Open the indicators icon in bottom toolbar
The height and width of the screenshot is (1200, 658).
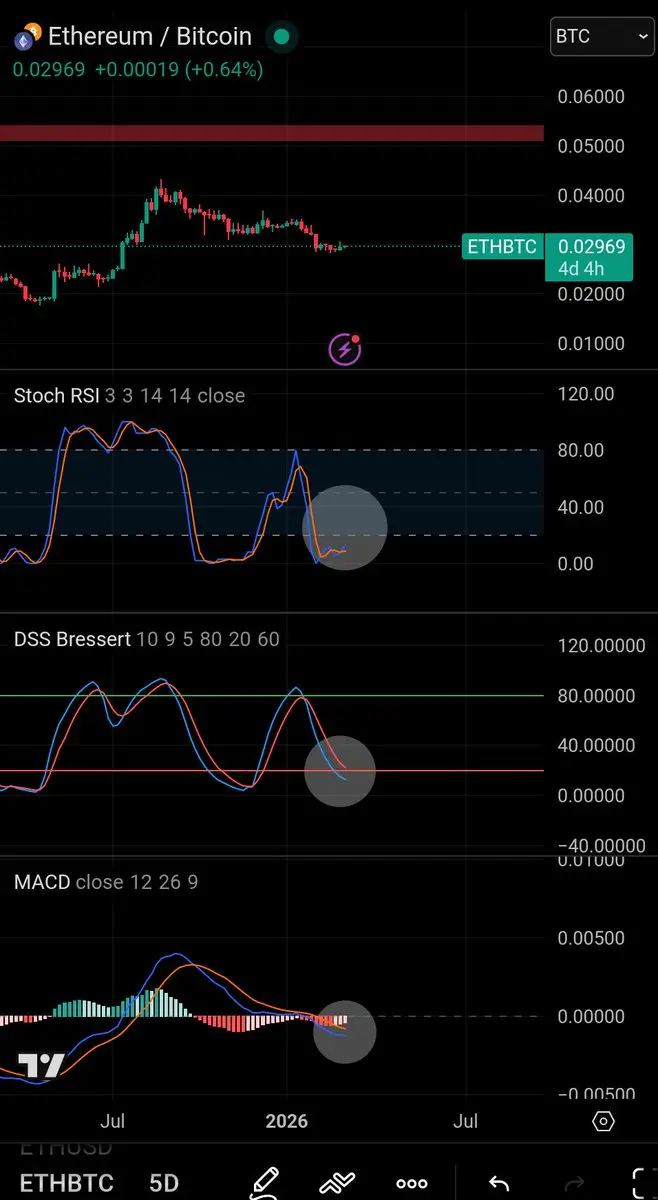click(338, 1183)
